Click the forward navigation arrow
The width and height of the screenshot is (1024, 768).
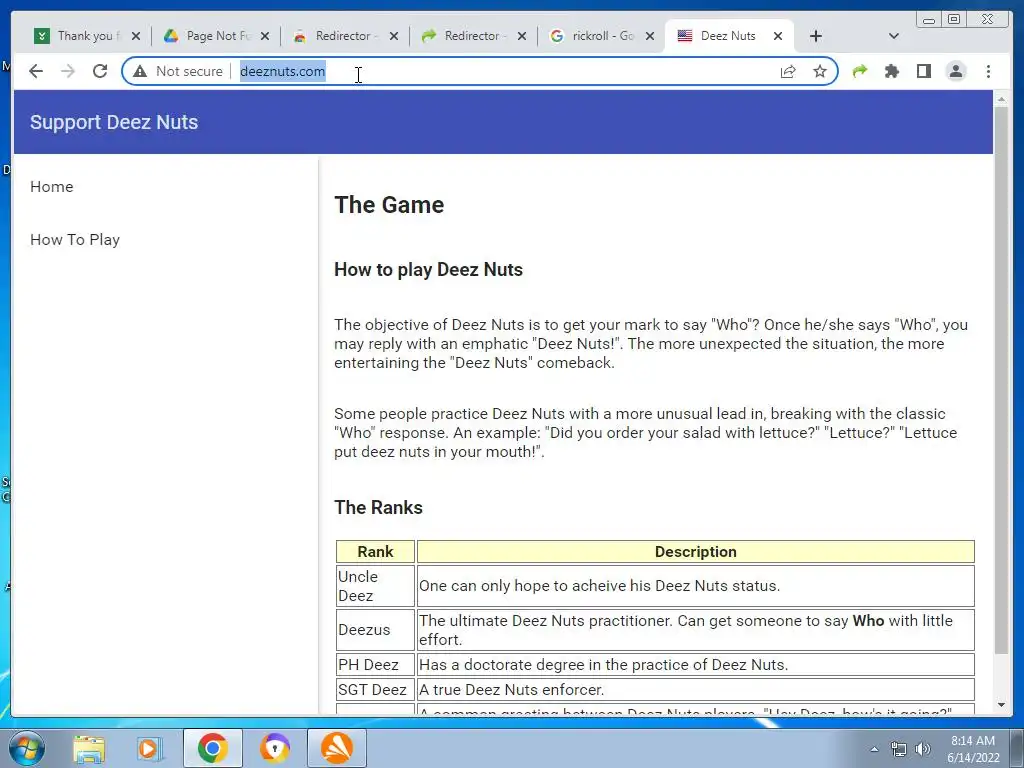68,71
